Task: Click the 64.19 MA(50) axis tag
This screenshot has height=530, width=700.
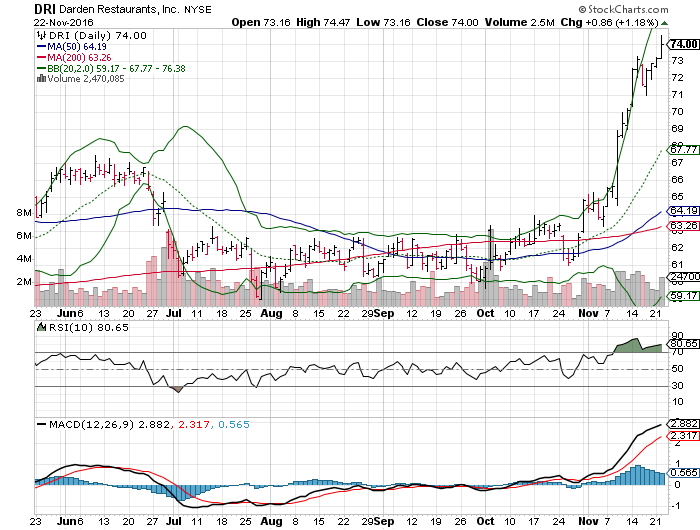Action: [x=683, y=210]
